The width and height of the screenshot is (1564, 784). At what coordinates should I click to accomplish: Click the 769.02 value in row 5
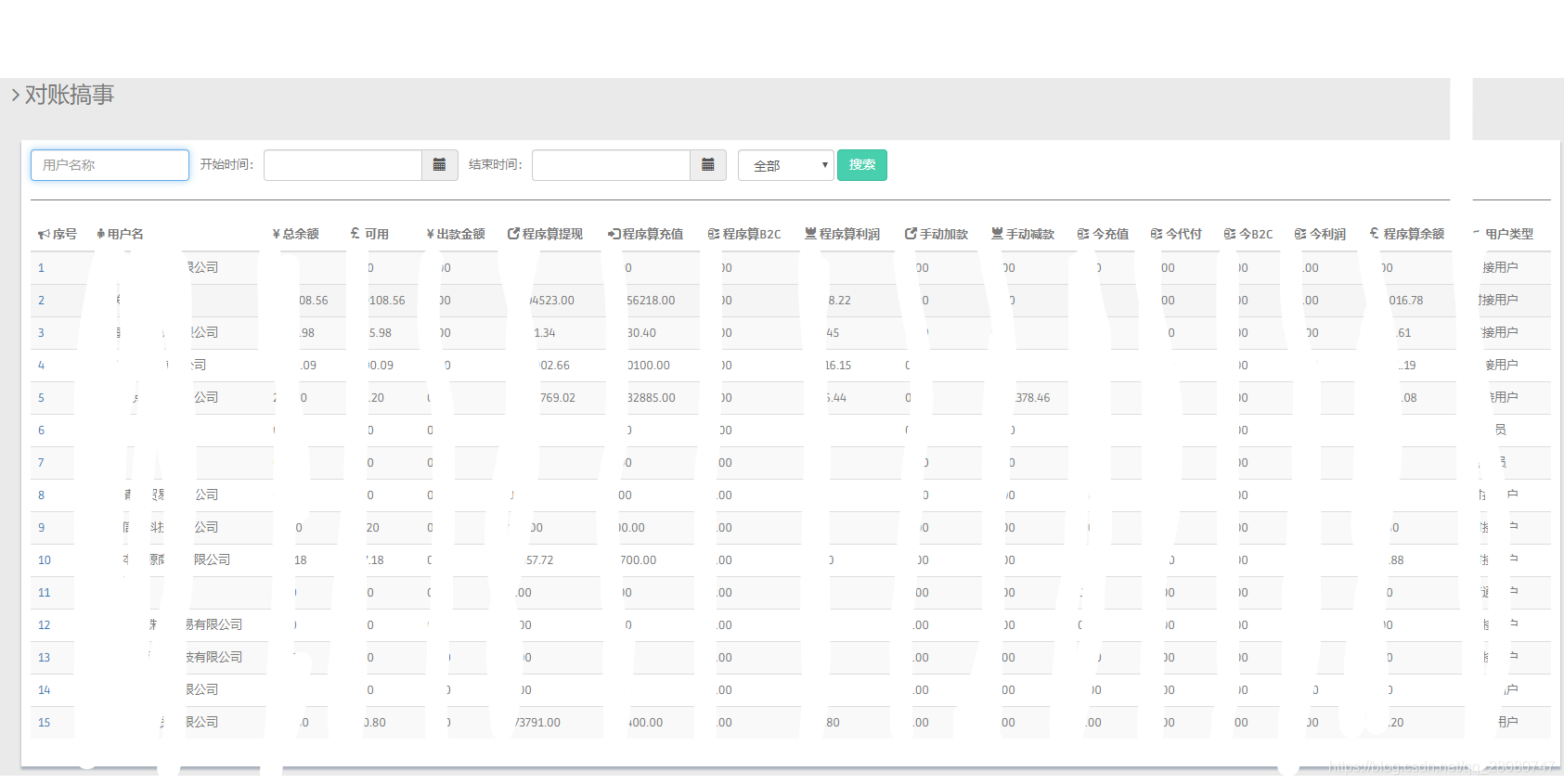[x=558, y=398]
